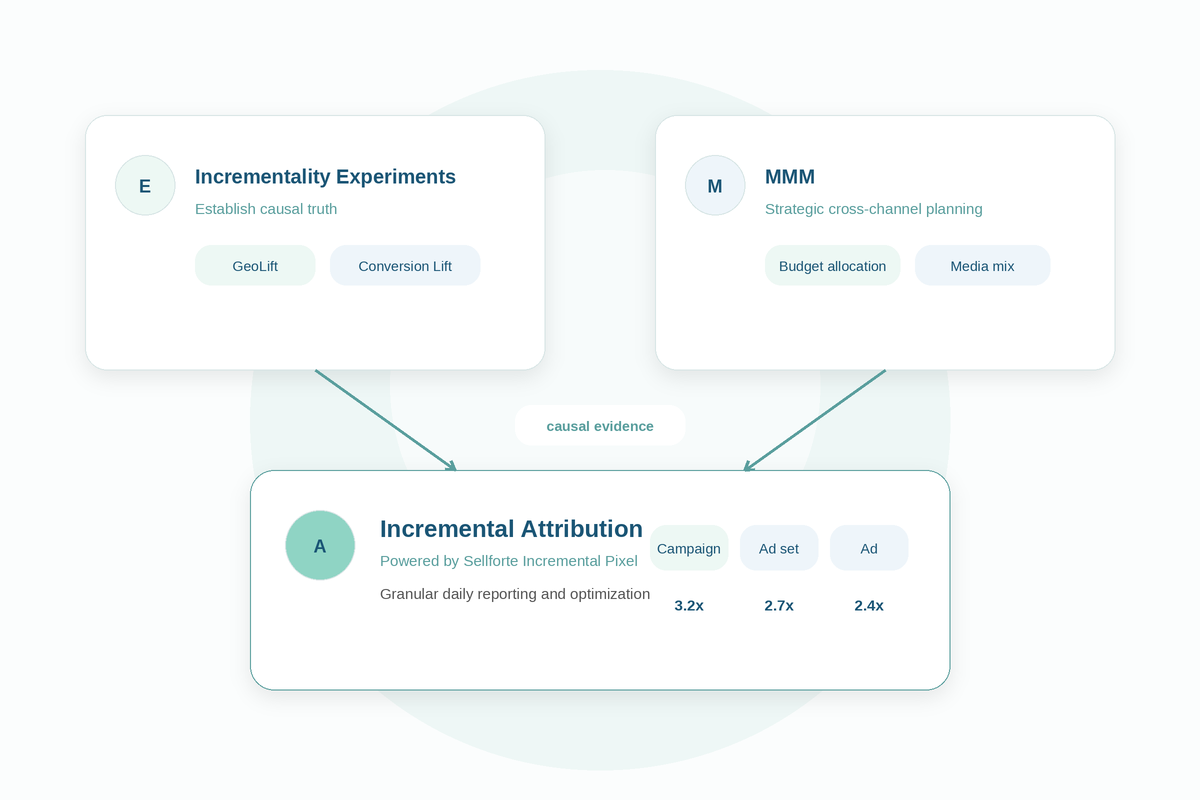The height and width of the screenshot is (800, 1200).
Task: Click the Incrementality Experiments heading
Action: (x=325, y=176)
